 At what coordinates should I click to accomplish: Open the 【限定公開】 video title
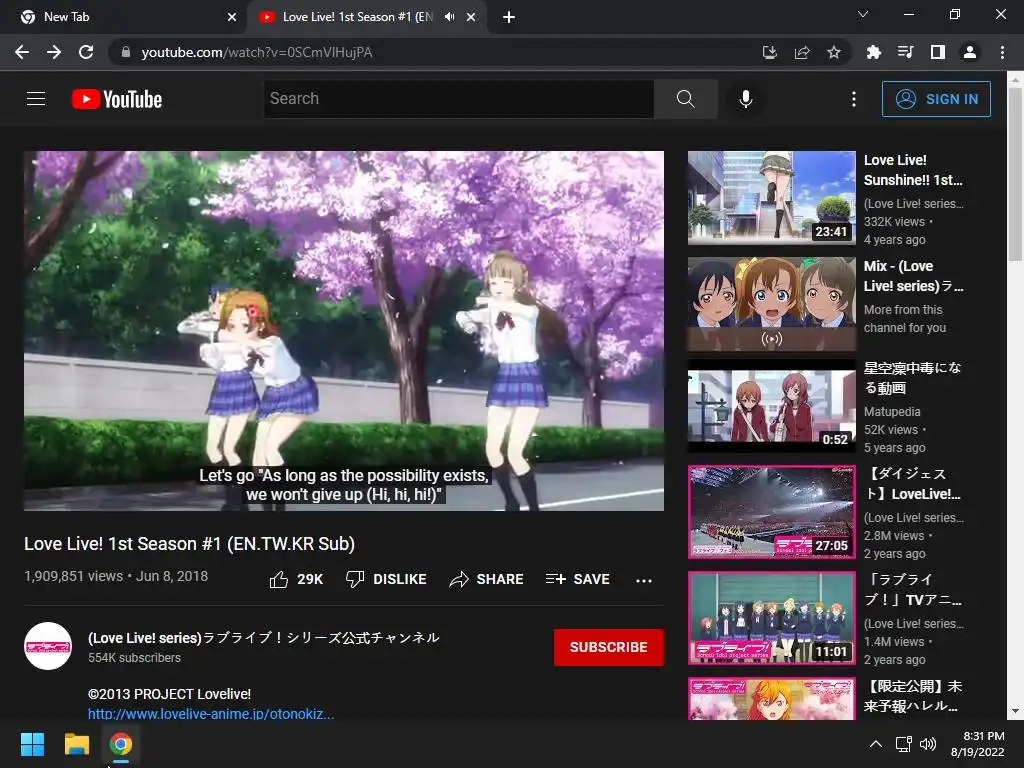pyautogui.click(x=914, y=696)
